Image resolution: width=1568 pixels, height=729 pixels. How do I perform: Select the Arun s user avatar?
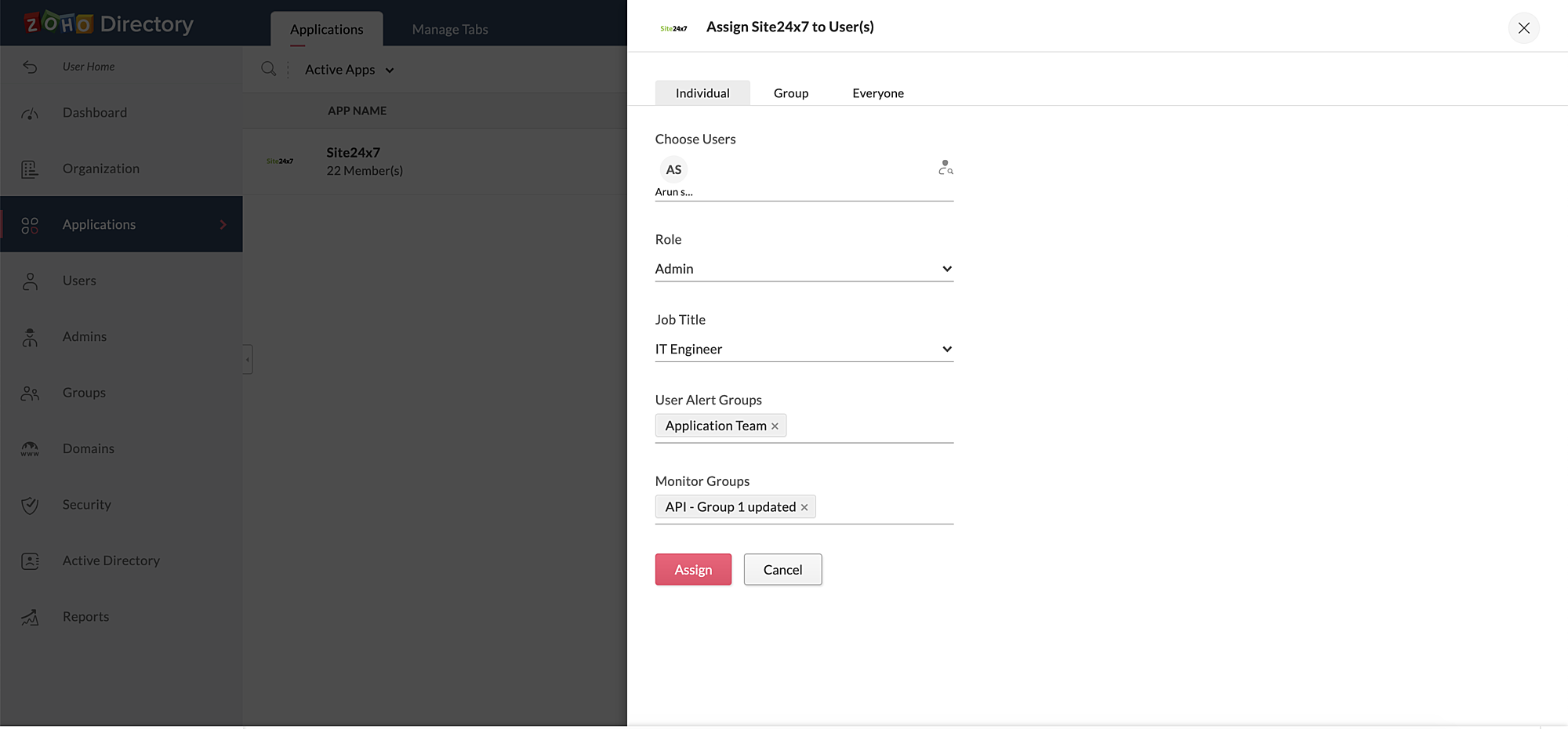click(x=673, y=169)
